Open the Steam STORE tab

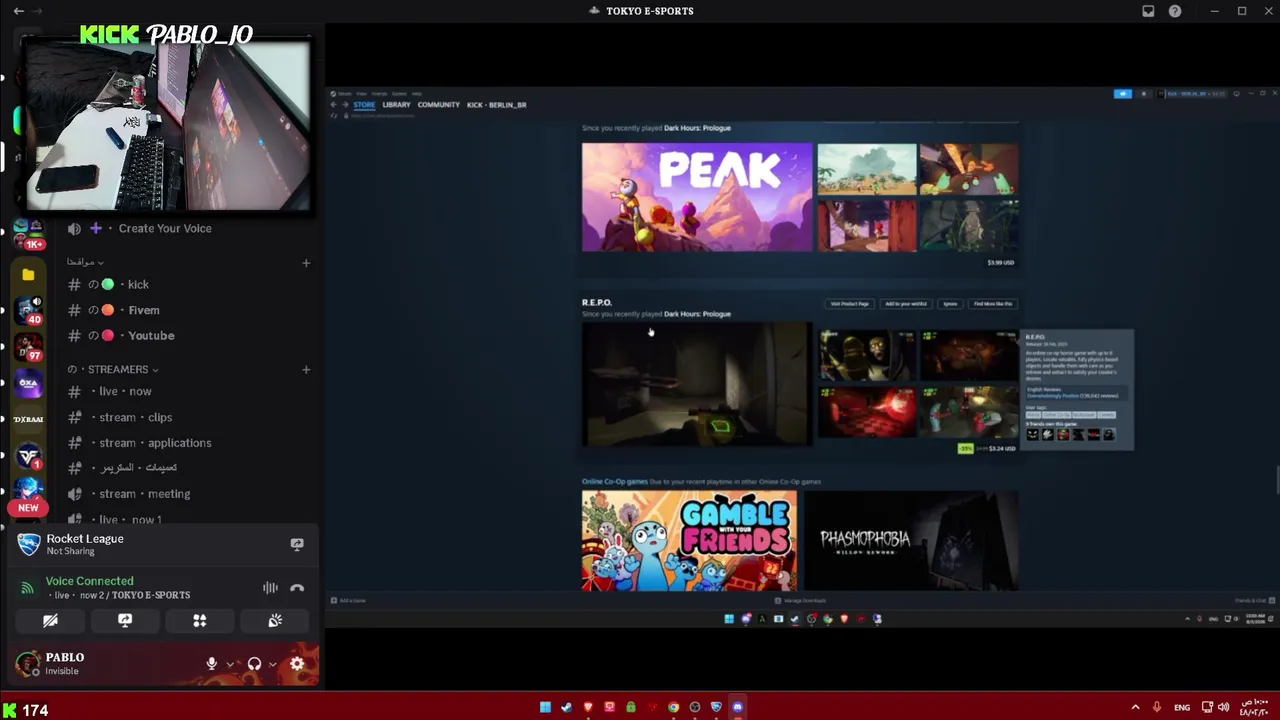pyautogui.click(x=364, y=105)
